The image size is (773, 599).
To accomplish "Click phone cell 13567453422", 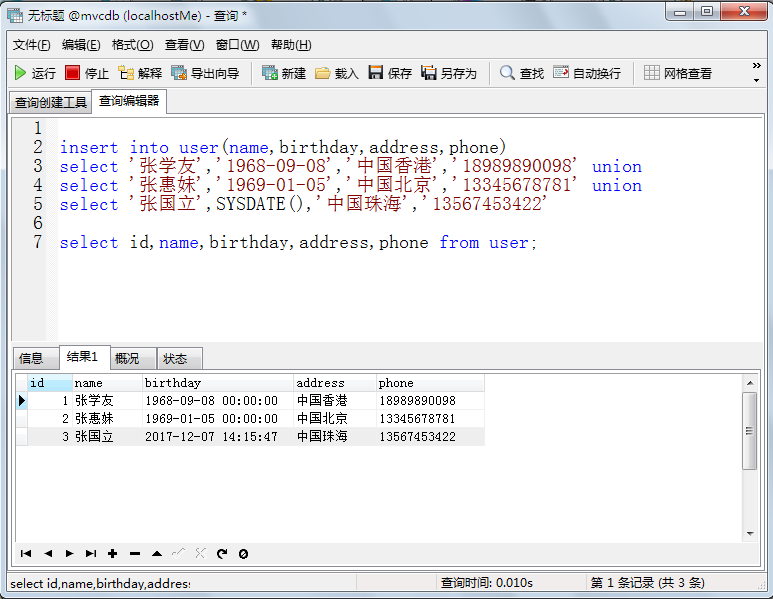I will (x=430, y=436).
